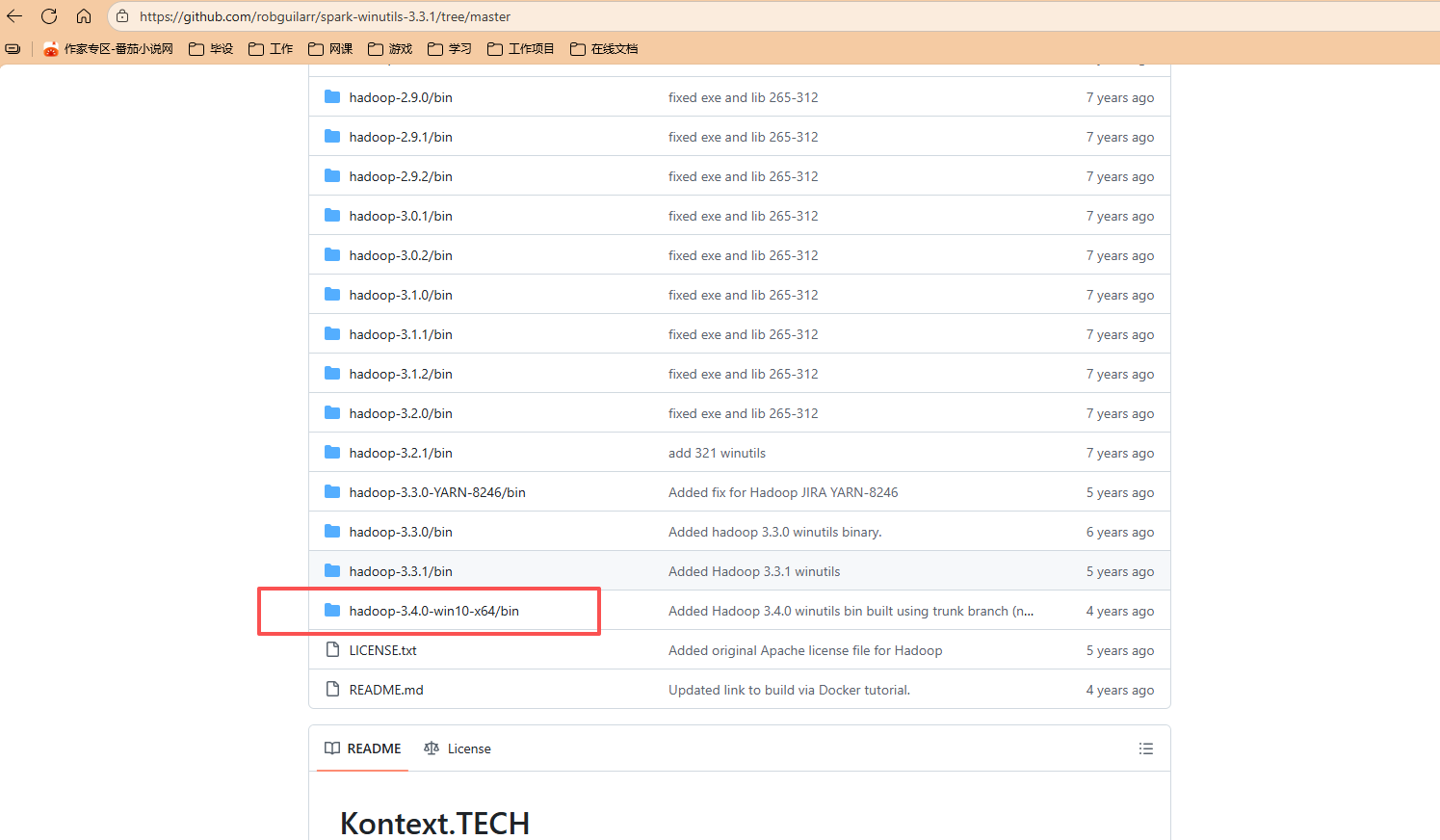Screen dimensions: 1440x840
Task: Click the book icon beside the README tab
Action: coord(332,748)
